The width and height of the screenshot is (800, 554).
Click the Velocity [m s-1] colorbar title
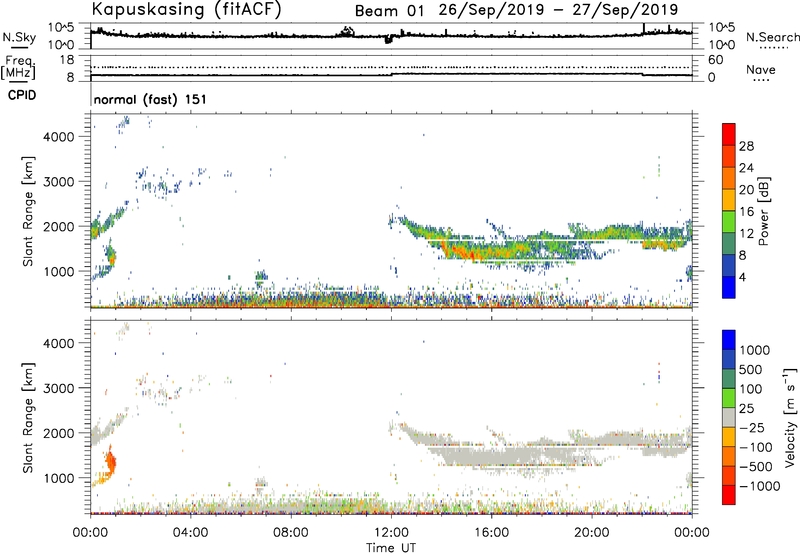click(x=790, y=417)
